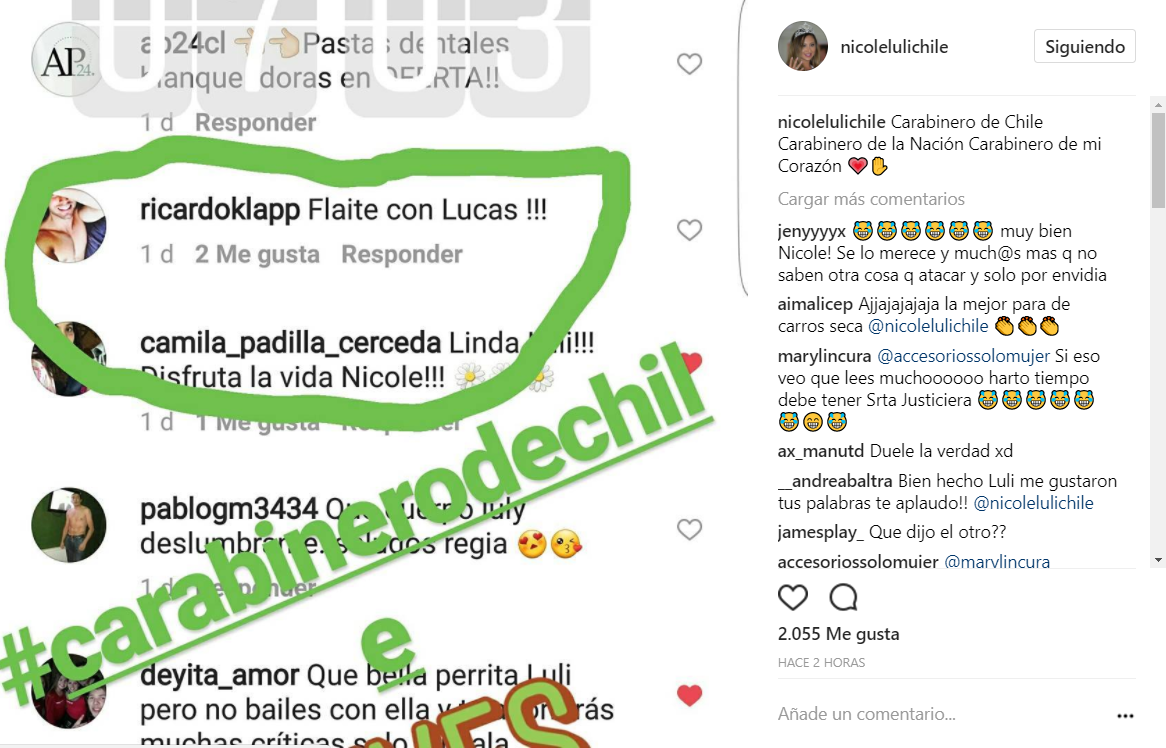Open the three-dots more options menu

[x=1125, y=715]
